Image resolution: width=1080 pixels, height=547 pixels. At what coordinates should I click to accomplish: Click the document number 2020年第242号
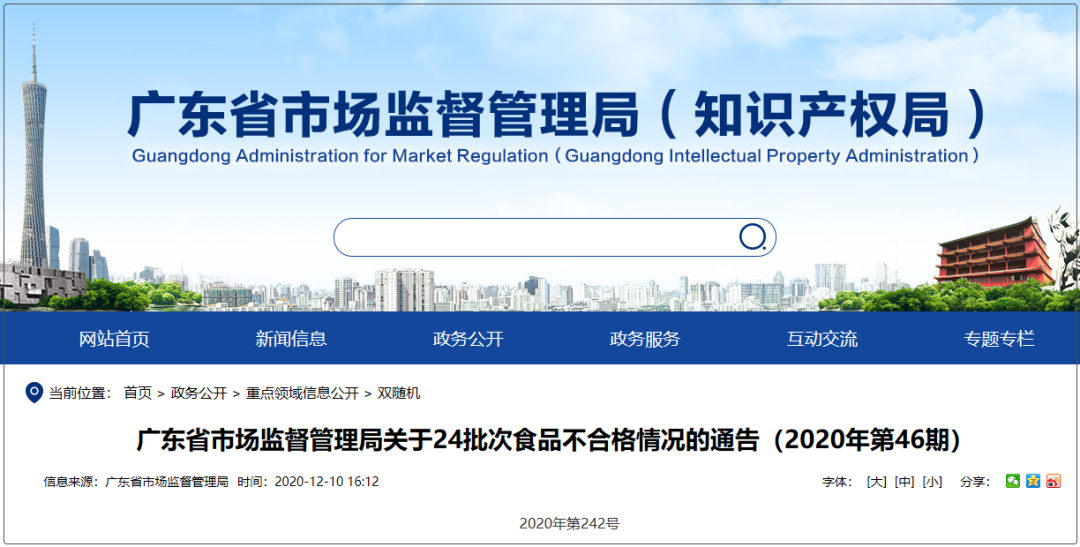[x=569, y=524]
